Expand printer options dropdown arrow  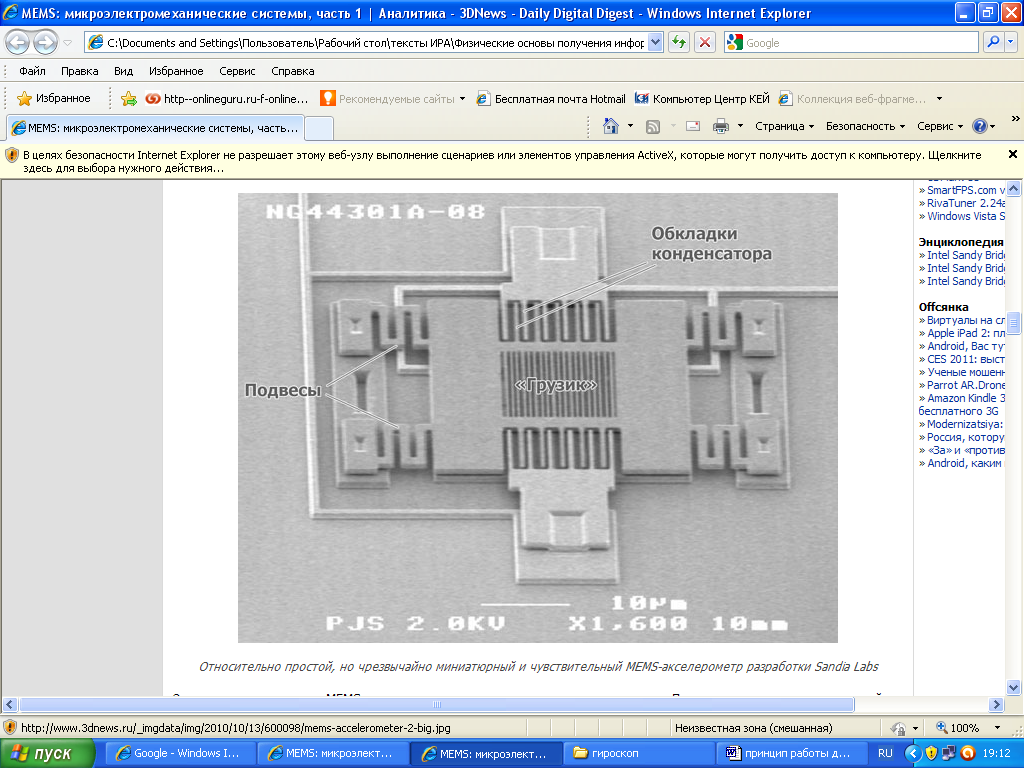click(x=740, y=126)
